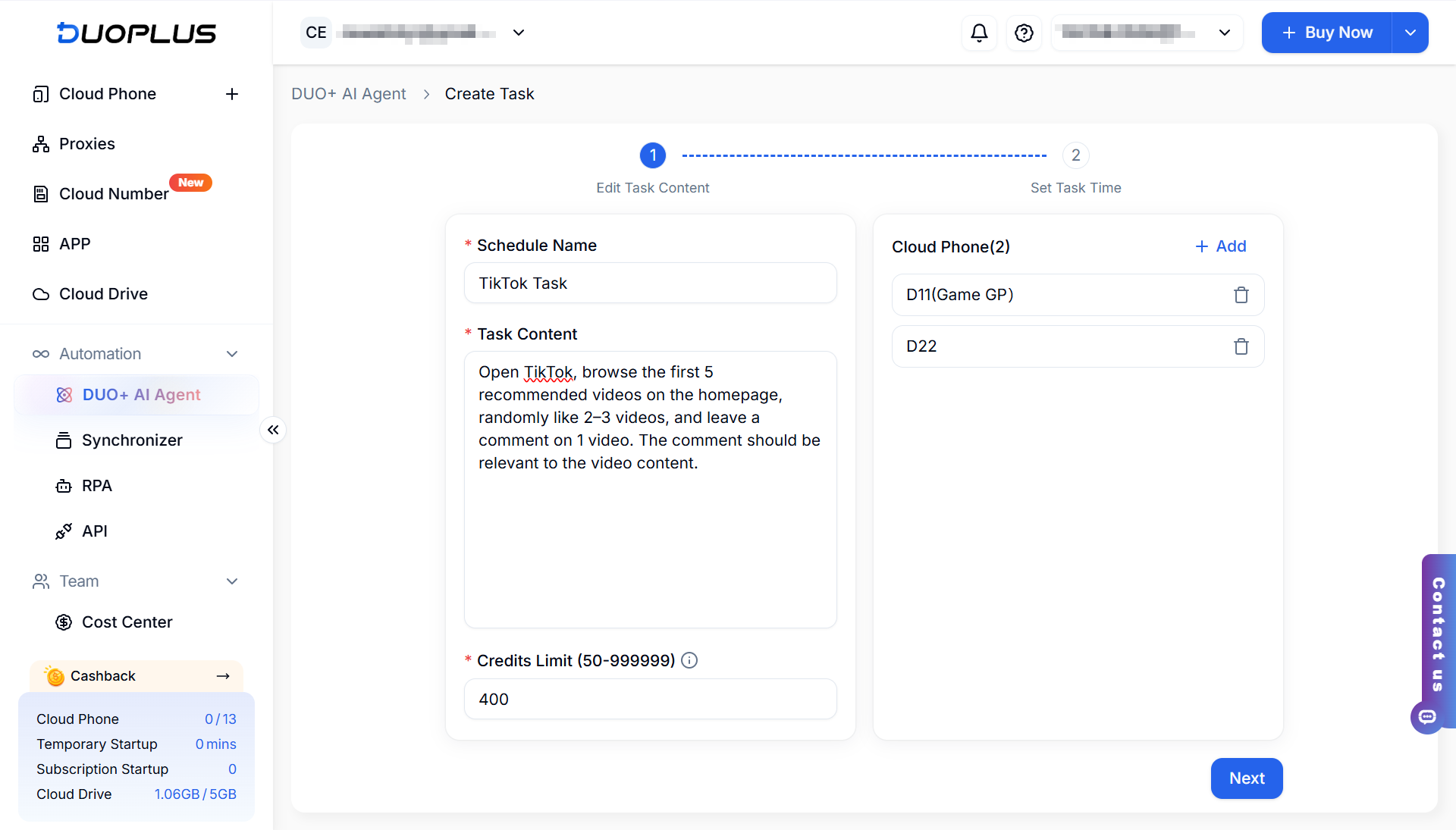Collapse the Automation group

pyautogui.click(x=232, y=354)
